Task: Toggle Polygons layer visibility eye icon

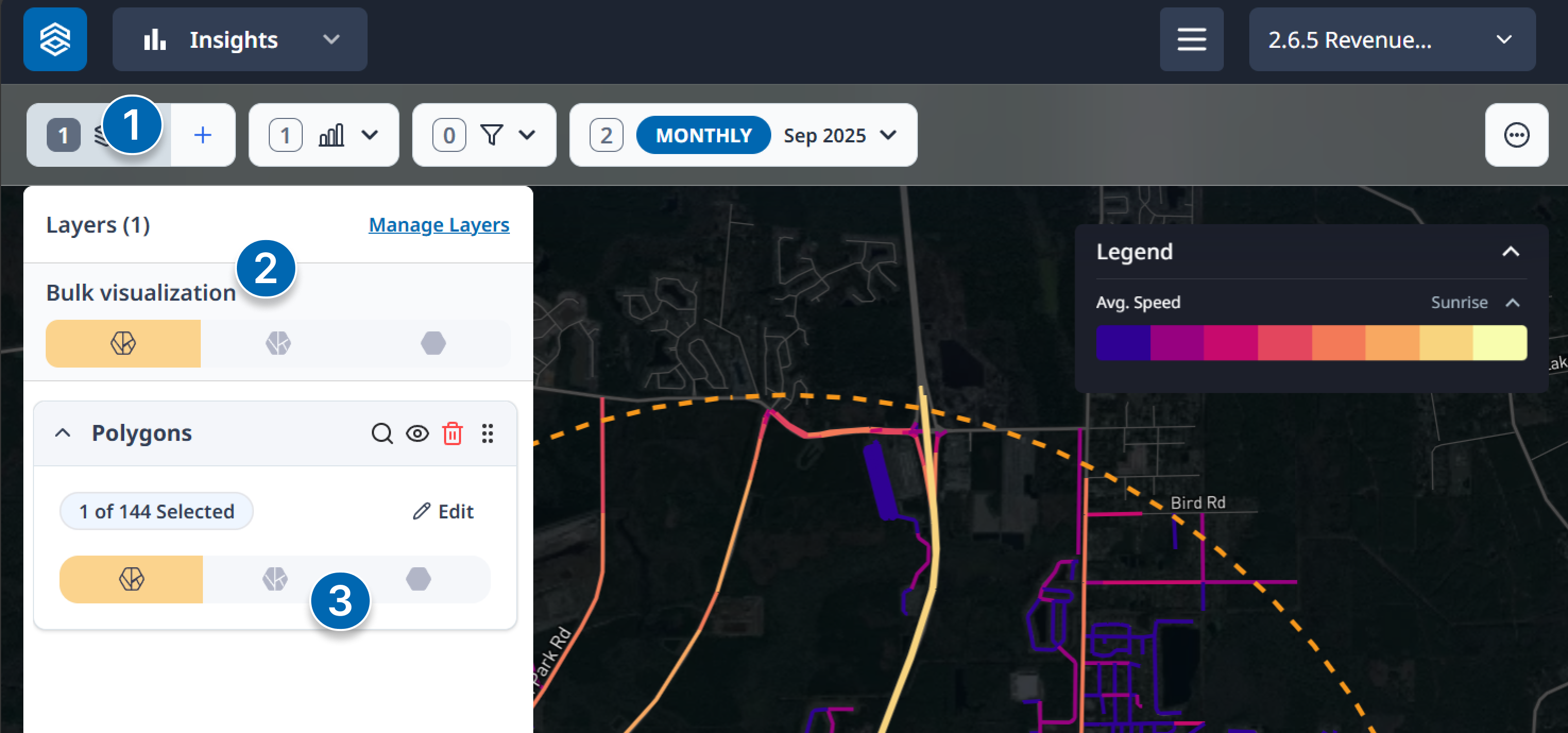Action: 417,433
